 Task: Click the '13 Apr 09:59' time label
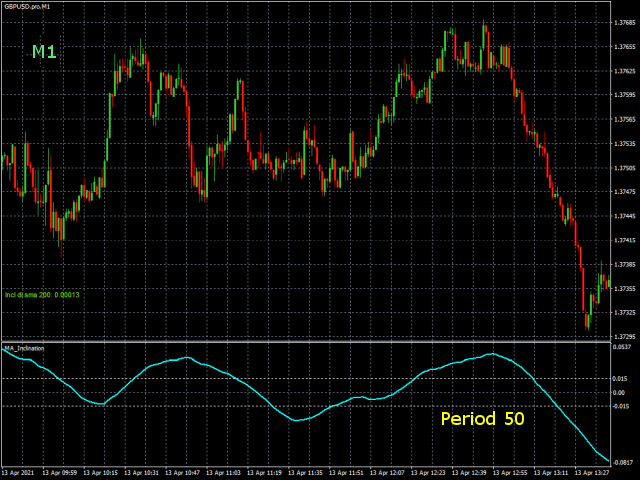coord(60,473)
